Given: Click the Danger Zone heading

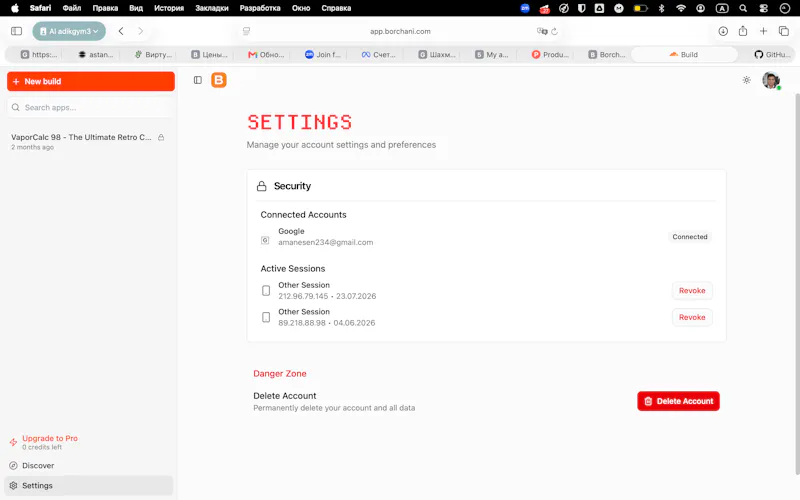Looking at the screenshot, I should tap(280, 373).
